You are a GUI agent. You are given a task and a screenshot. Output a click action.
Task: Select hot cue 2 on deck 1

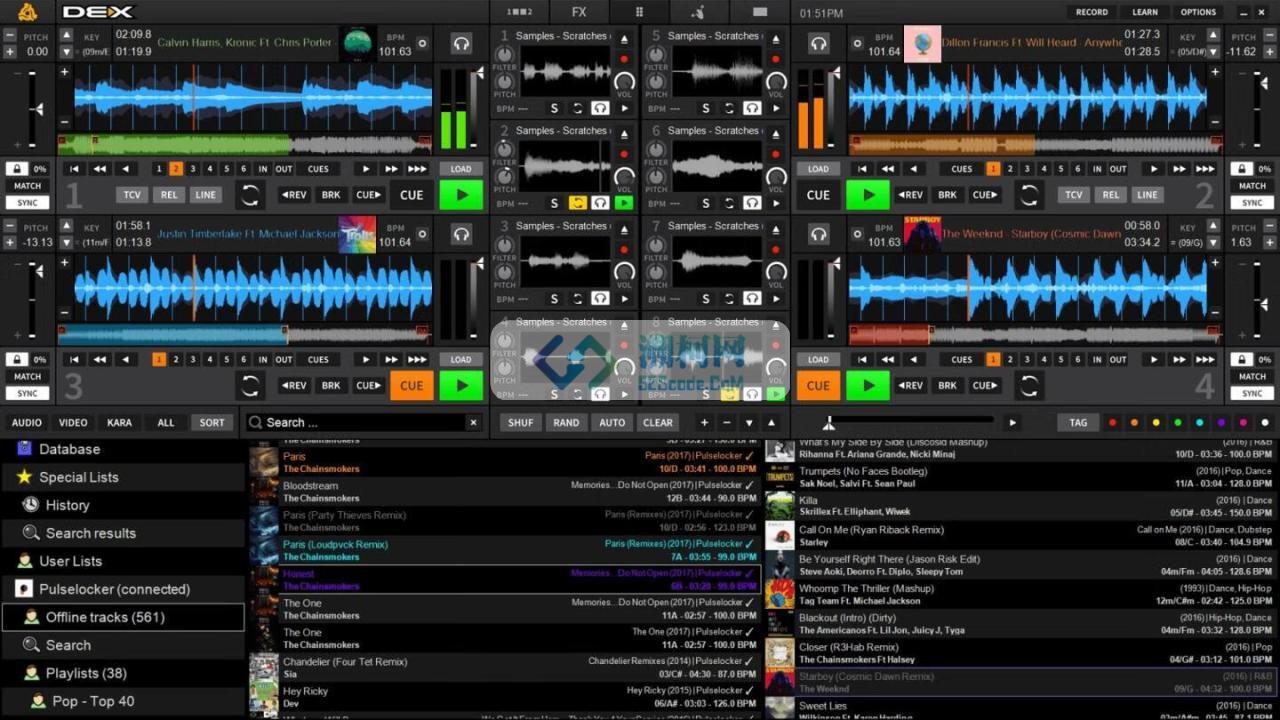pyautogui.click(x=176, y=169)
